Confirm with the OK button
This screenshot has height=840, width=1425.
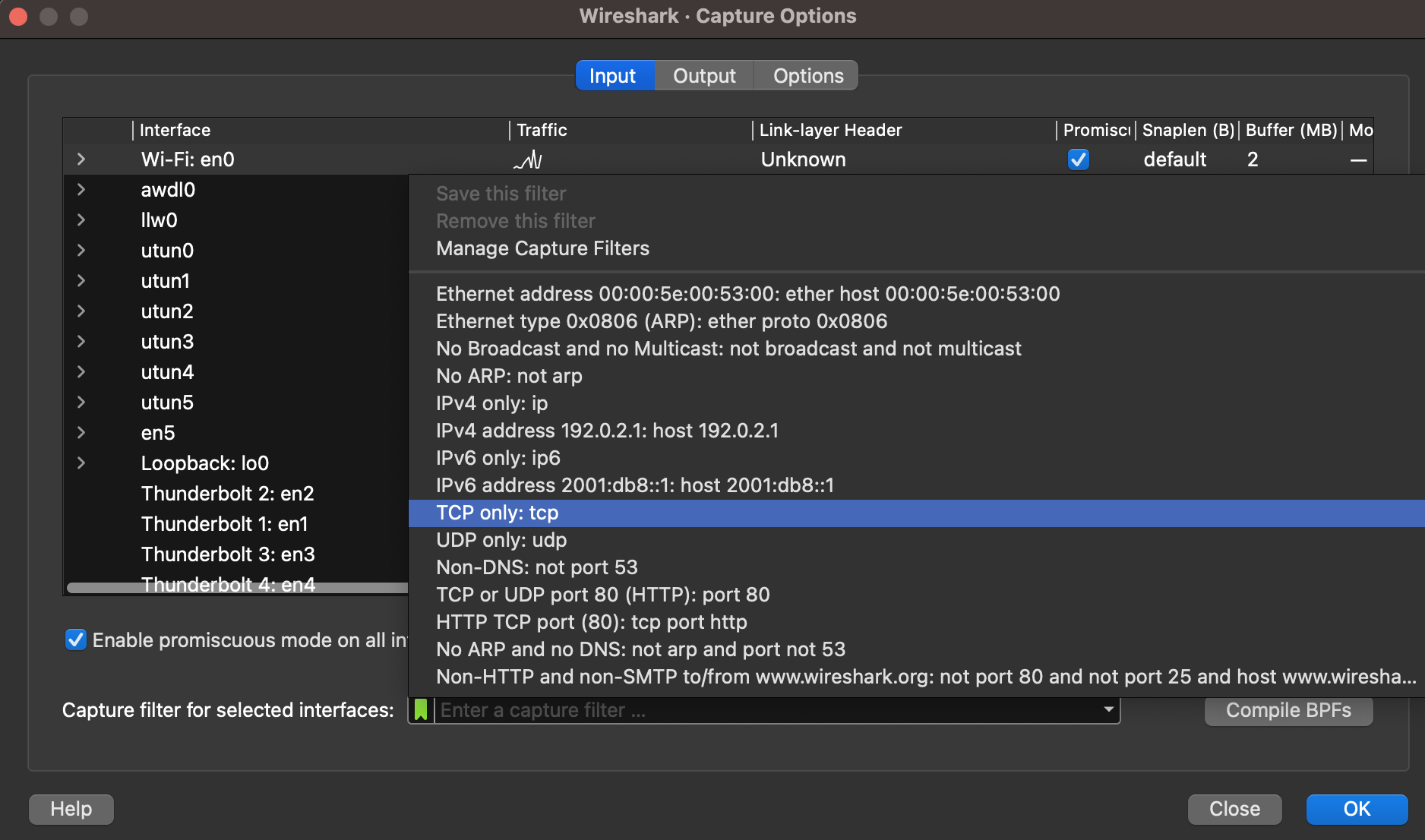[1357, 809]
